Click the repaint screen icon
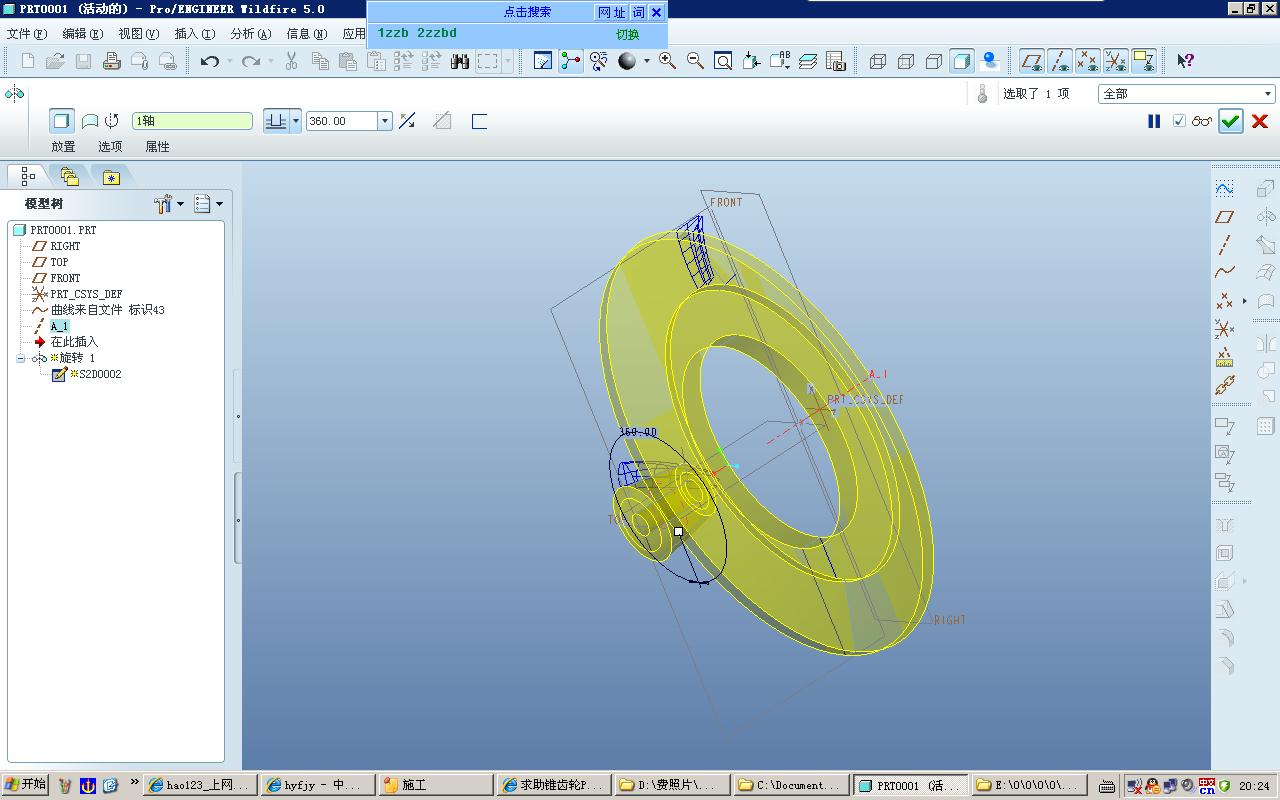This screenshot has height=800, width=1280. pos(543,61)
